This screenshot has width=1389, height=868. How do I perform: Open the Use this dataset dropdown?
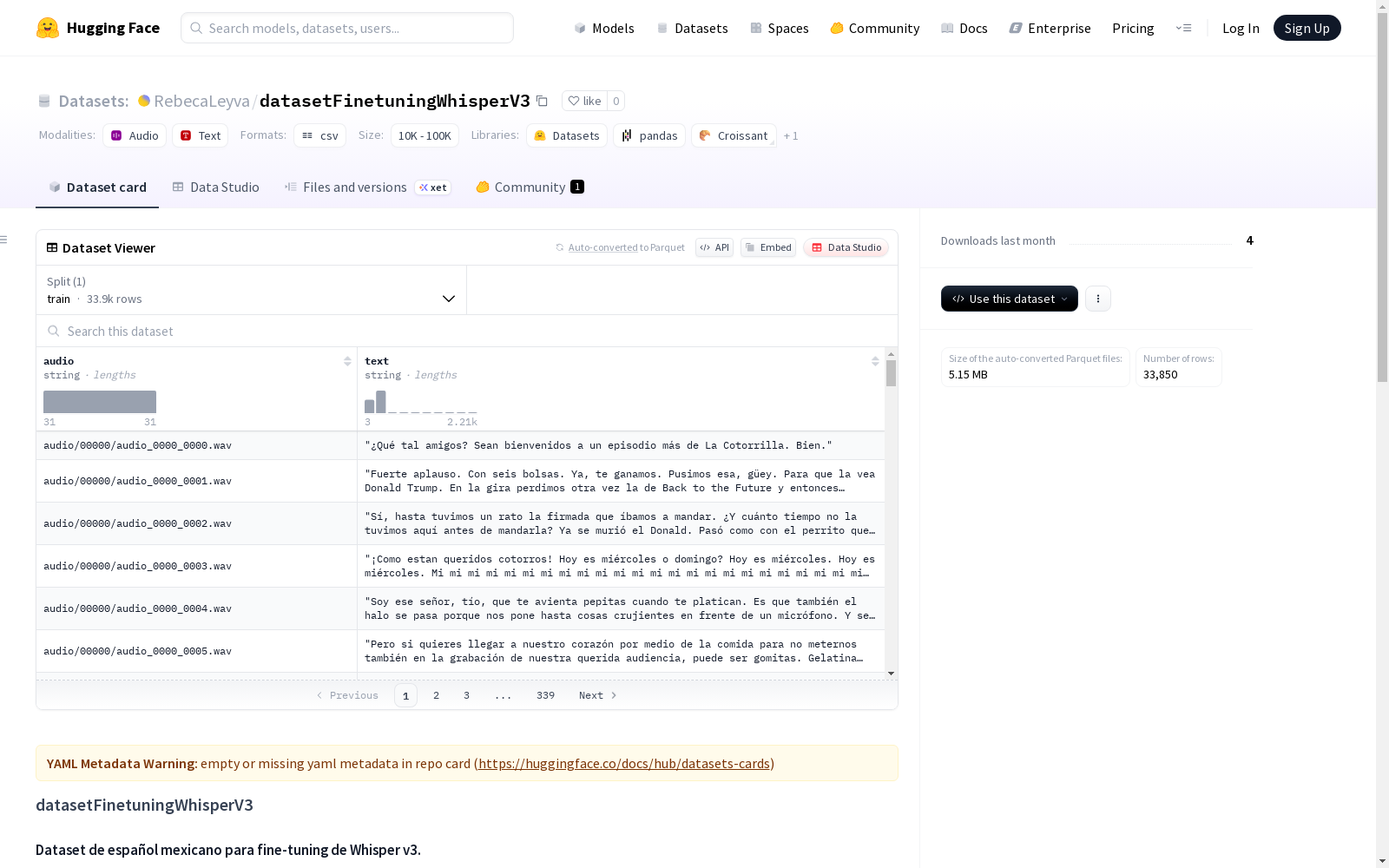click(x=1010, y=299)
